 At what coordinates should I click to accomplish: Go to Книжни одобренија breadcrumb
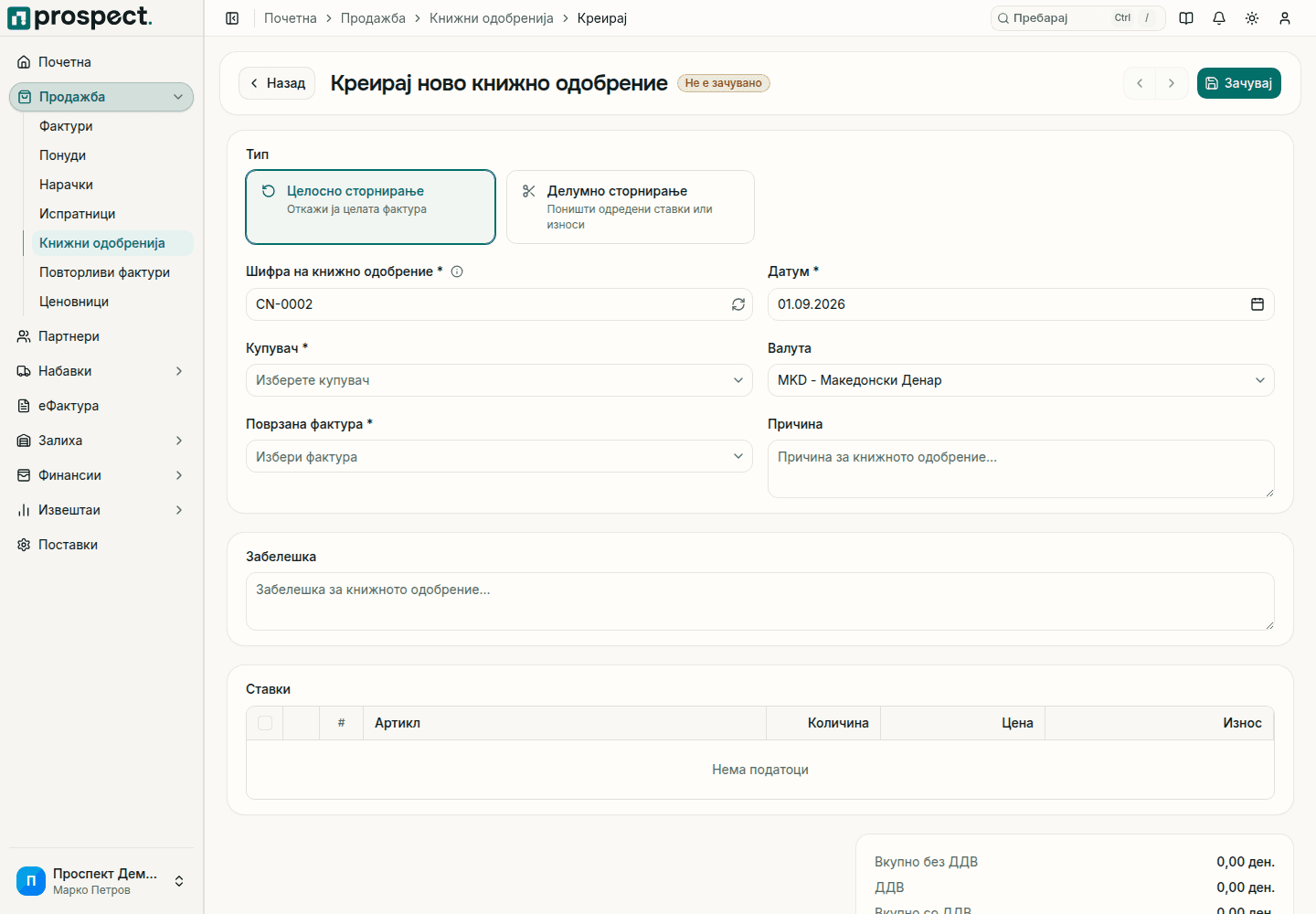click(x=492, y=18)
